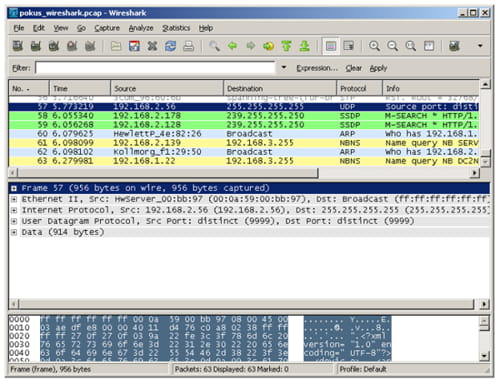Sort packets by Protocol column header

pos(359,88)
